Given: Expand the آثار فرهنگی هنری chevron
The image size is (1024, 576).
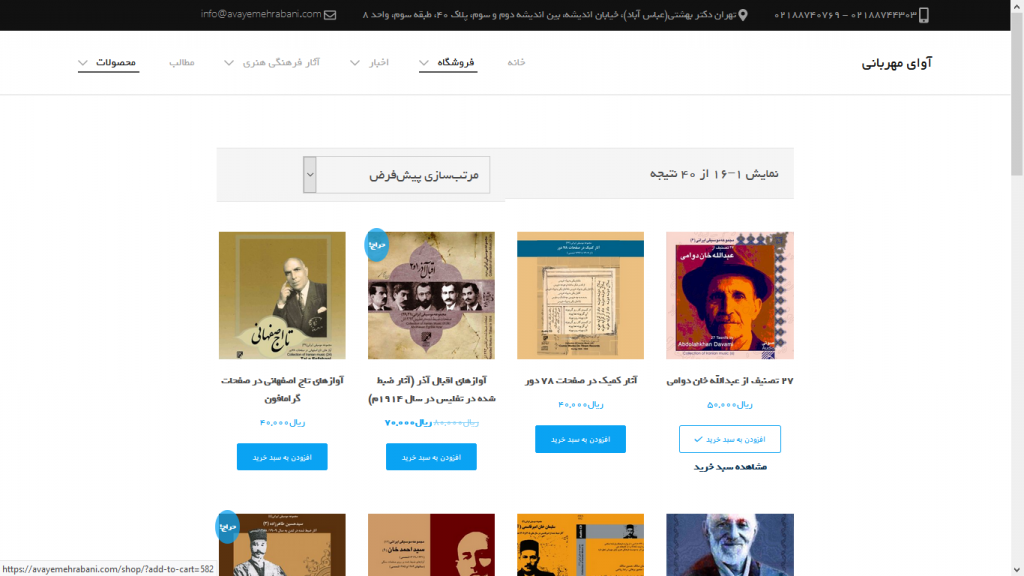Looking at the screenshot, I should pos(229,63).
